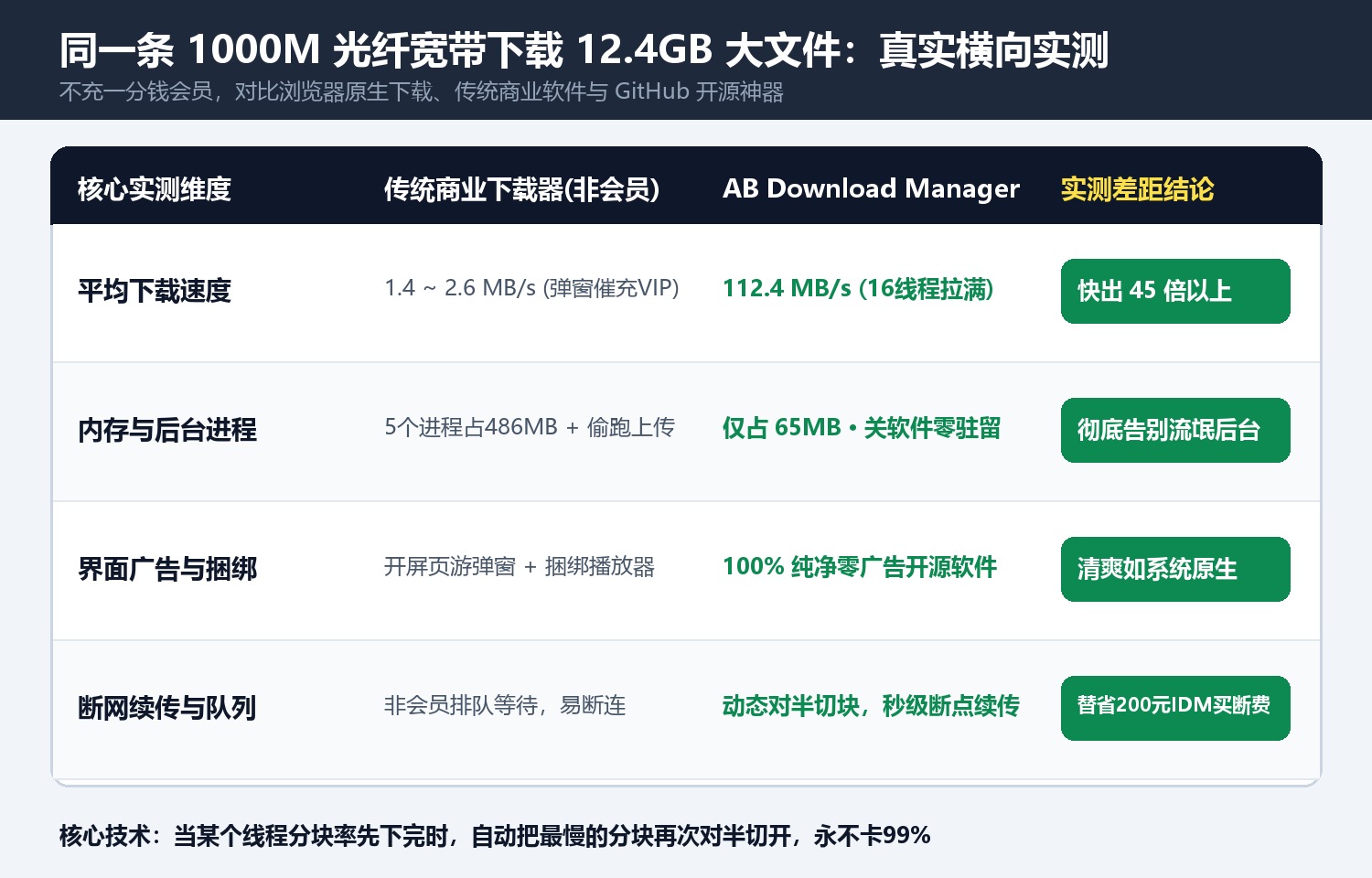The image size is (1372, 878).
Task: Click the green "替省200元IDM买断费" badge
Action: 1175,708
